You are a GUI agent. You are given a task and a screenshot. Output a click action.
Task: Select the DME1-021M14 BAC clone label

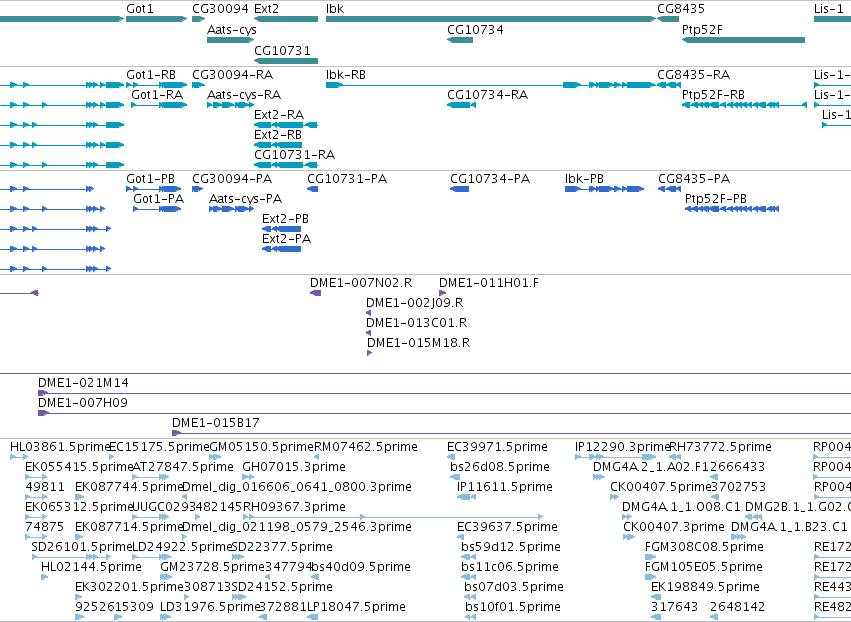pos(83,383)
